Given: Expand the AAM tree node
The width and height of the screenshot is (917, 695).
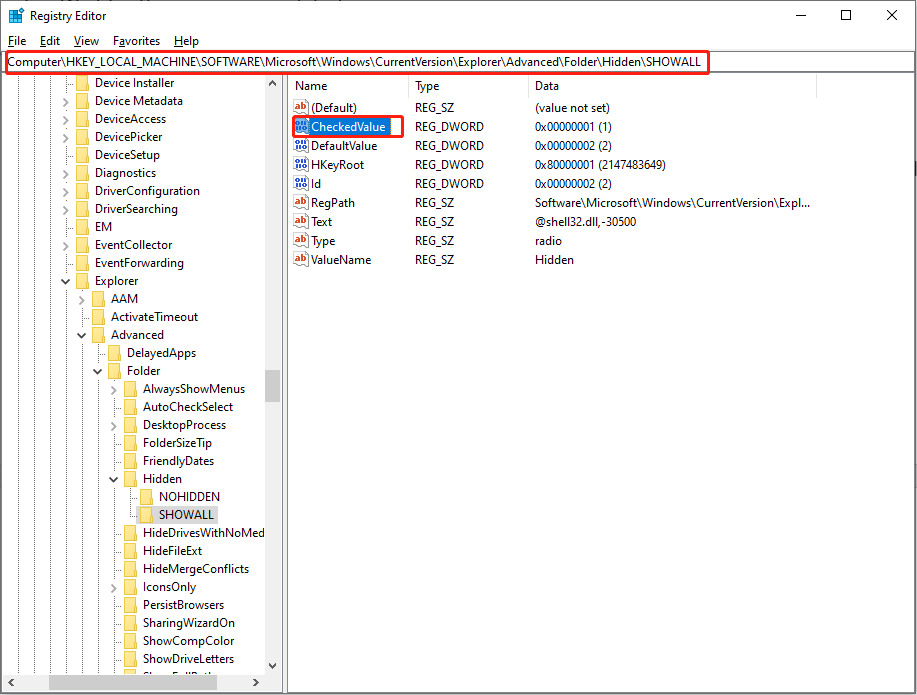Looking at the screenshot, I should click(x=81, y=300).
